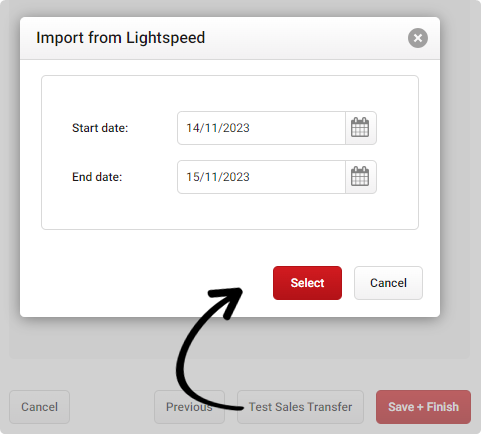This screenshot has height=434, width=481.
Task: Open the Start date calendar picker
Action: coord(361,128)
